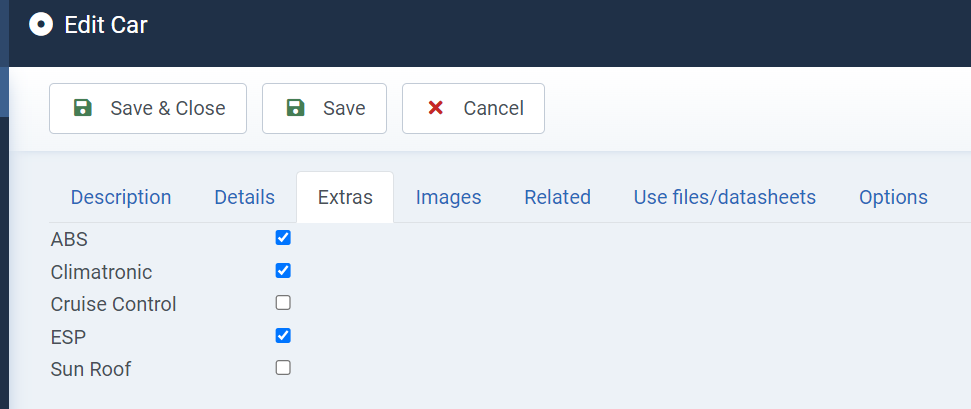Click the circular icon beside Edit Car
The height and width of the screenshot is (409, 971).
(41, 25)
